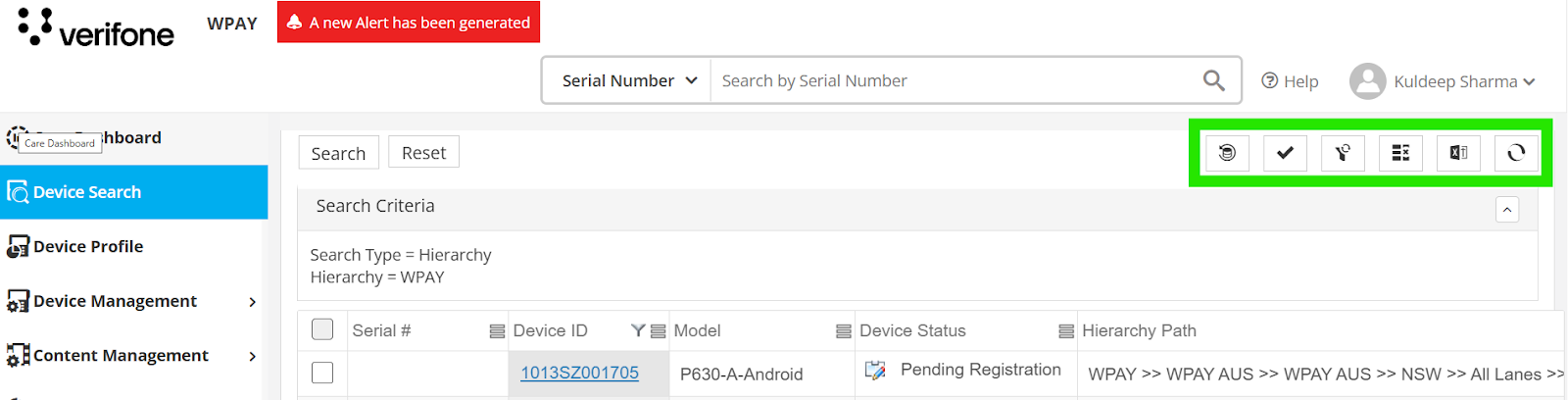Click the clear column selection grid icon
1568x400 pixels.
(x=1400, y=153)
